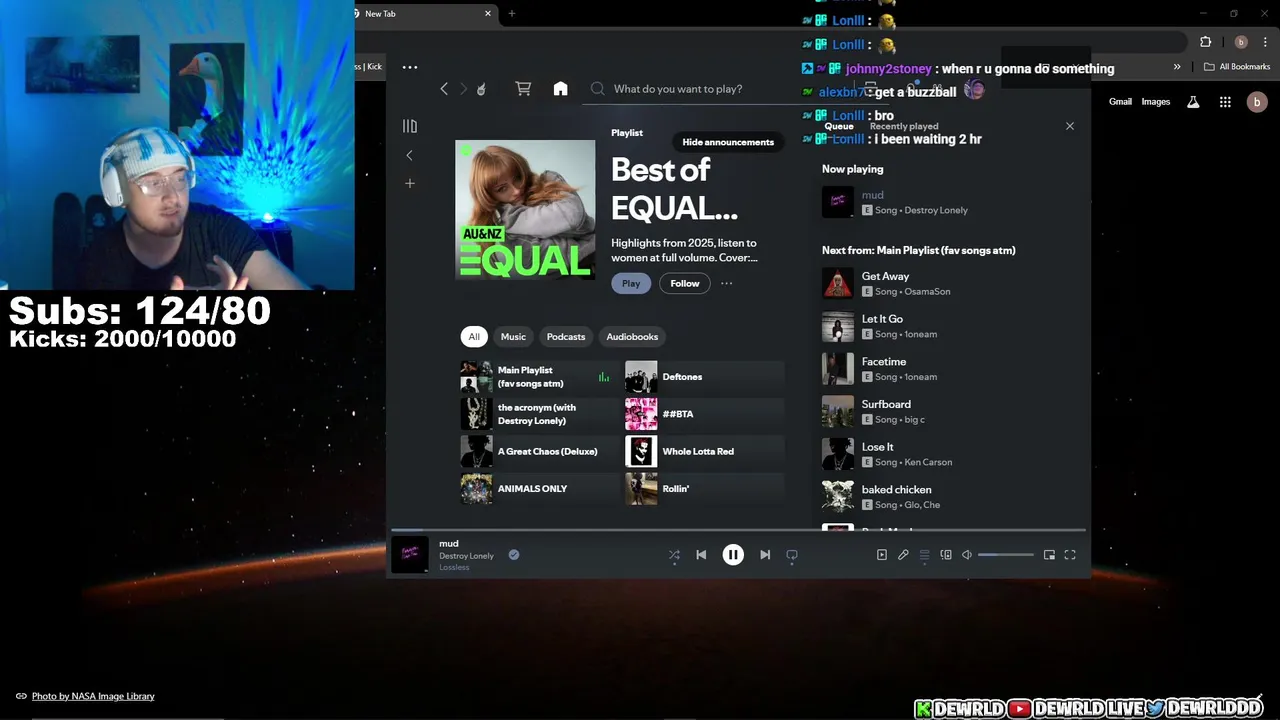
Task: Switch to the Queue tab
Action: [839, 126]
